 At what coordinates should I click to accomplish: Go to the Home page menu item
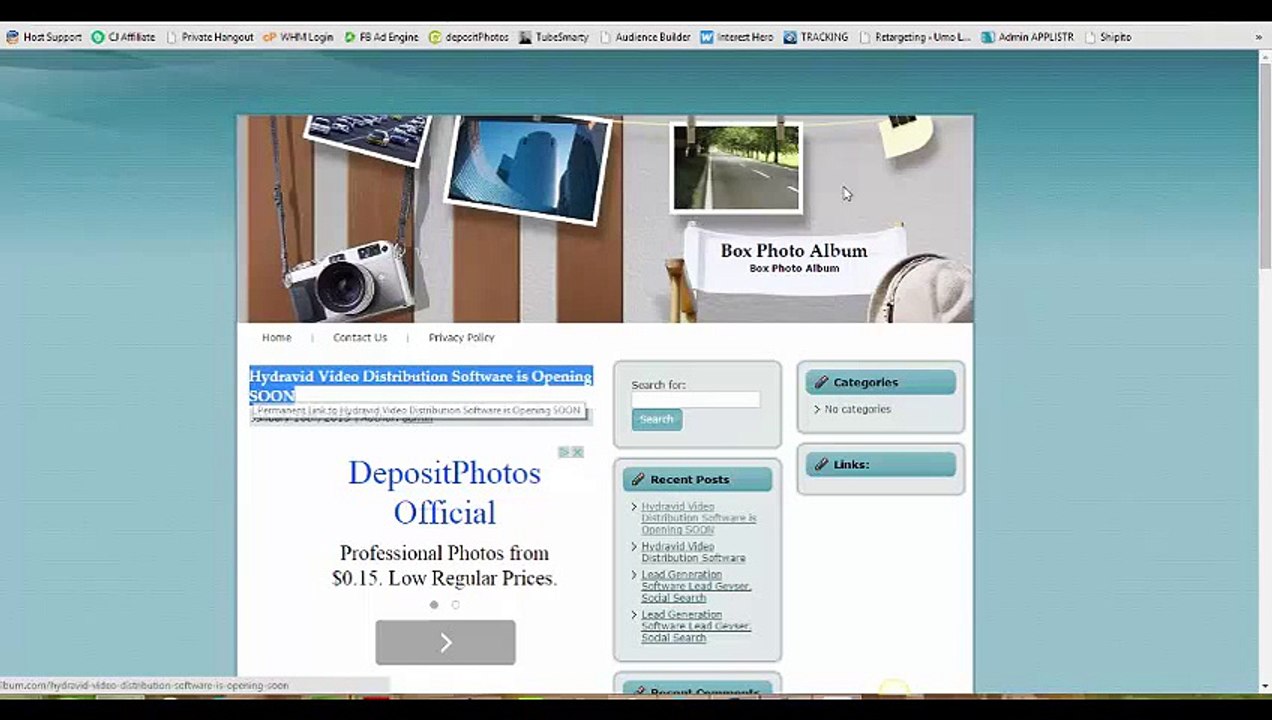(276, 338)
